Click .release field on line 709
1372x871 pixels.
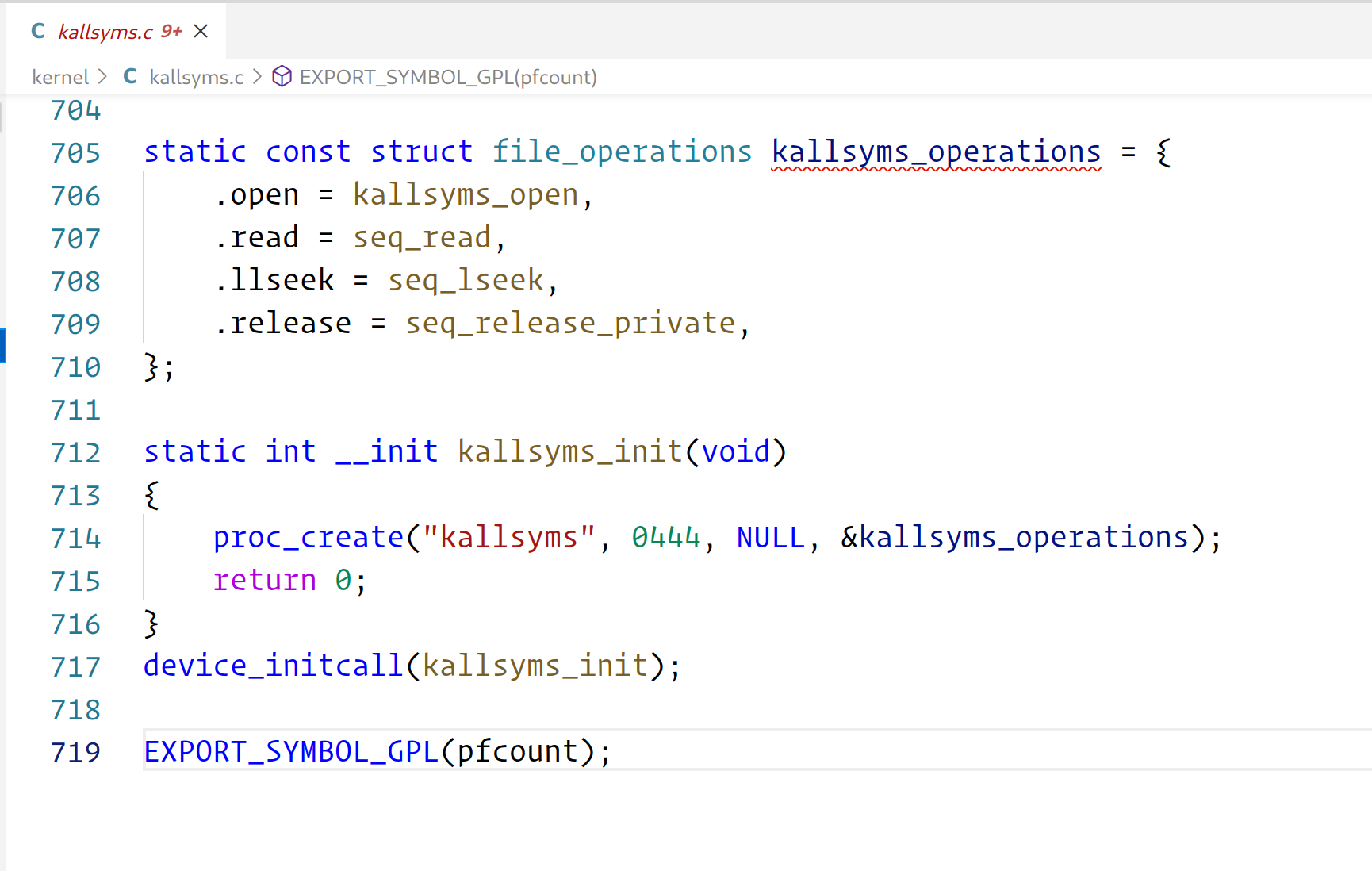pyautogui.click(x=282, y=323)
